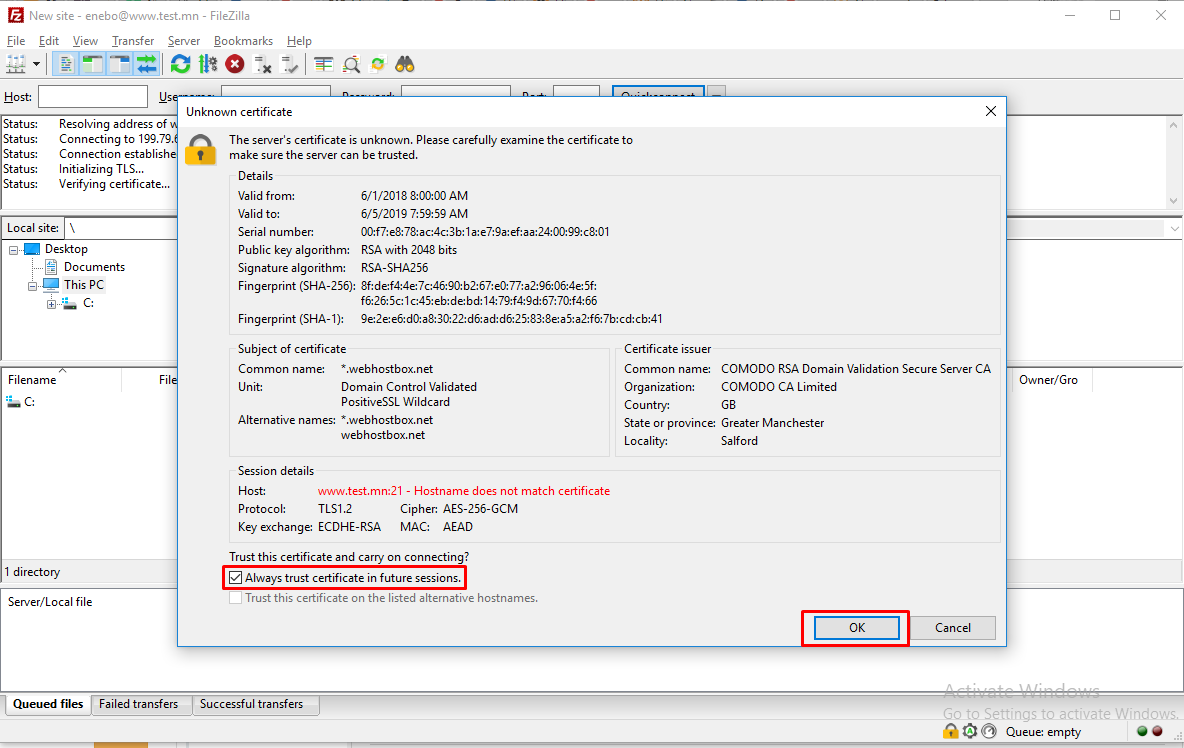Collapse the This PC tree node
Viewport: 1184px width, 748px height.
32,286
